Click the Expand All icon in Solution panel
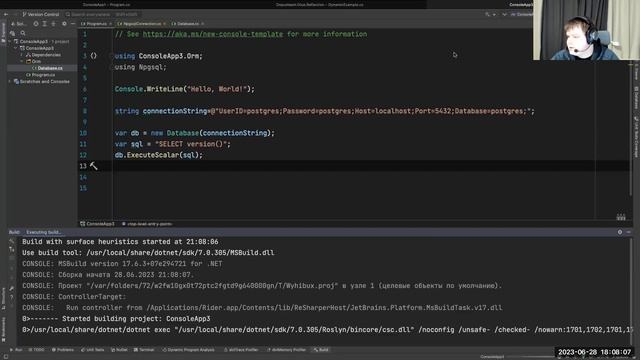640x360 pixels. (44, 24)
